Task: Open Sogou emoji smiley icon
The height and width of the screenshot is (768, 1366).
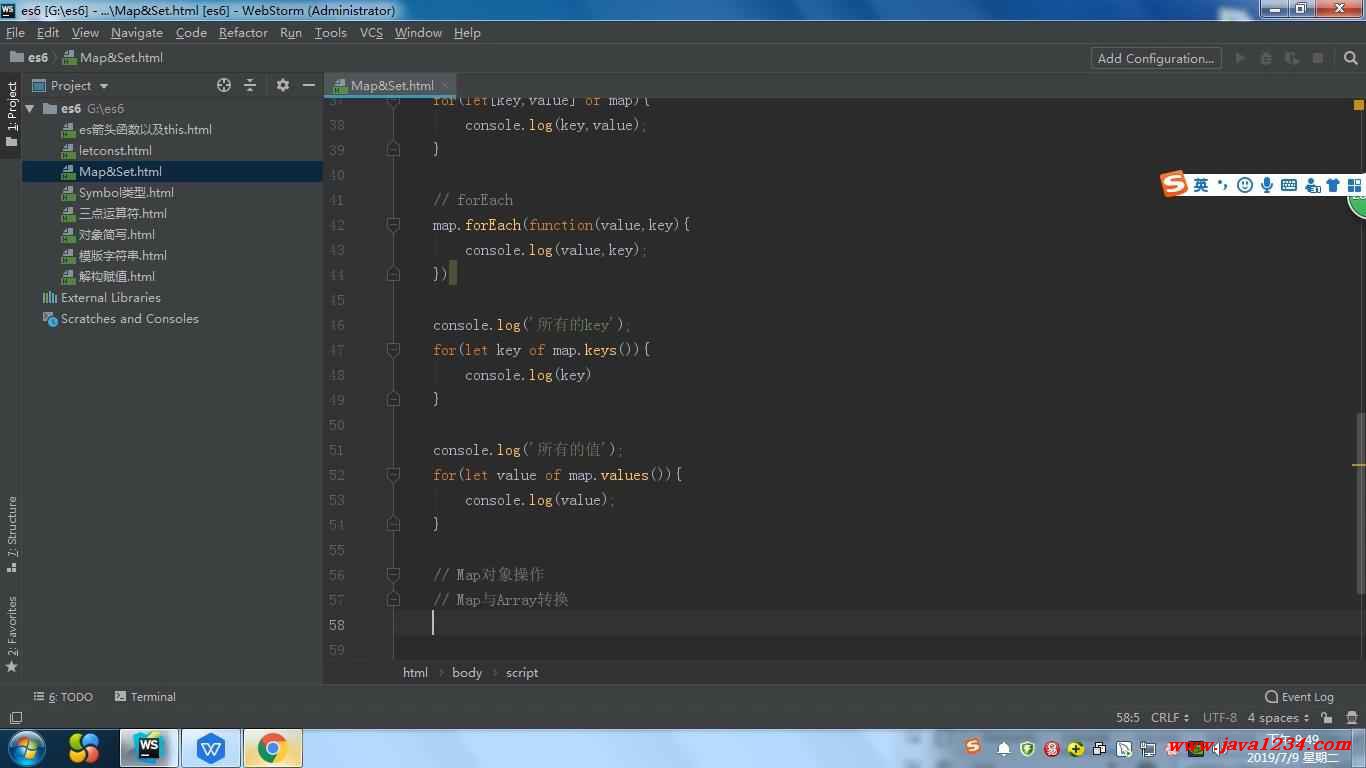Action: click(1245, 185)
